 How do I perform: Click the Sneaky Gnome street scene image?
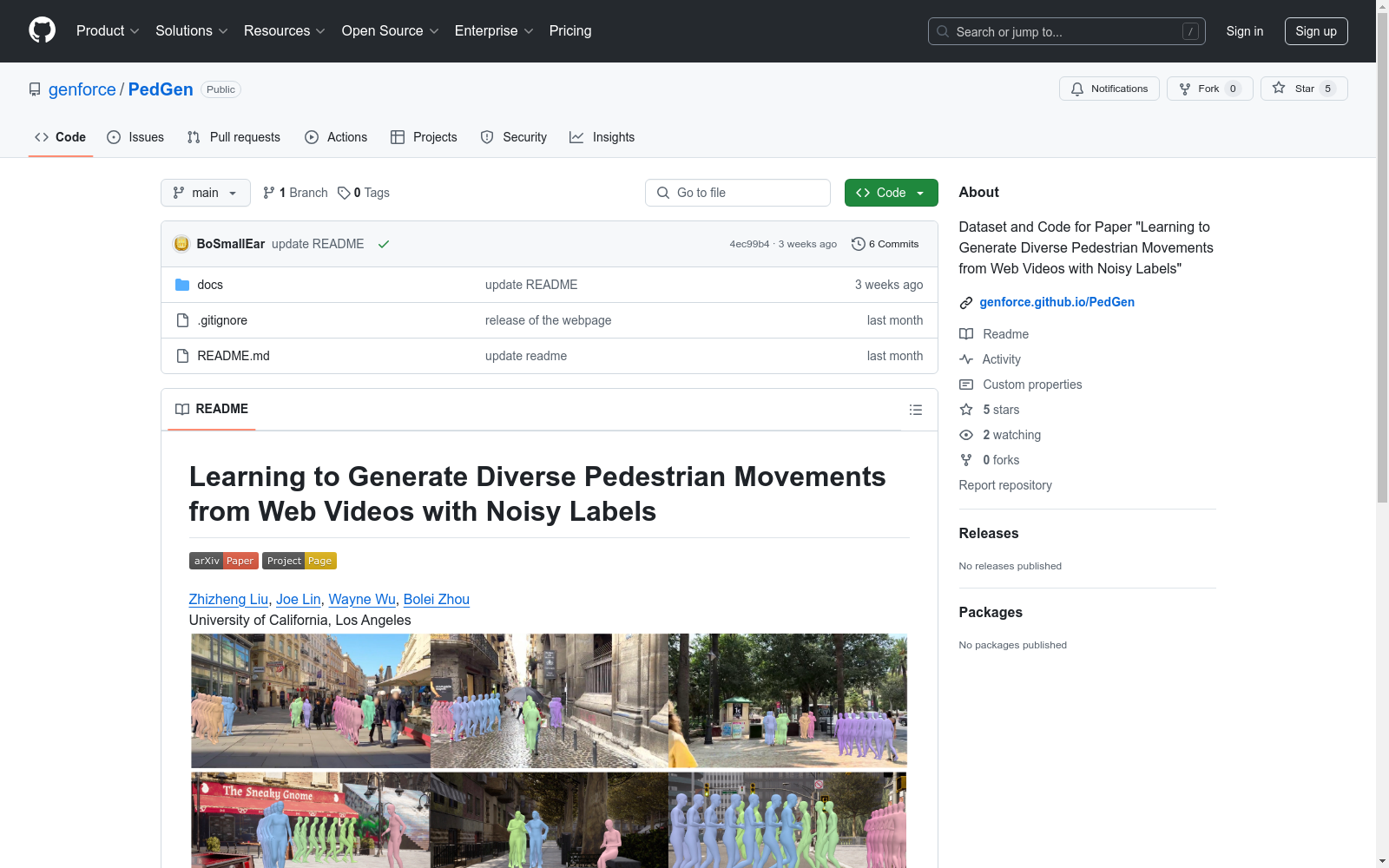pos(310,820)
